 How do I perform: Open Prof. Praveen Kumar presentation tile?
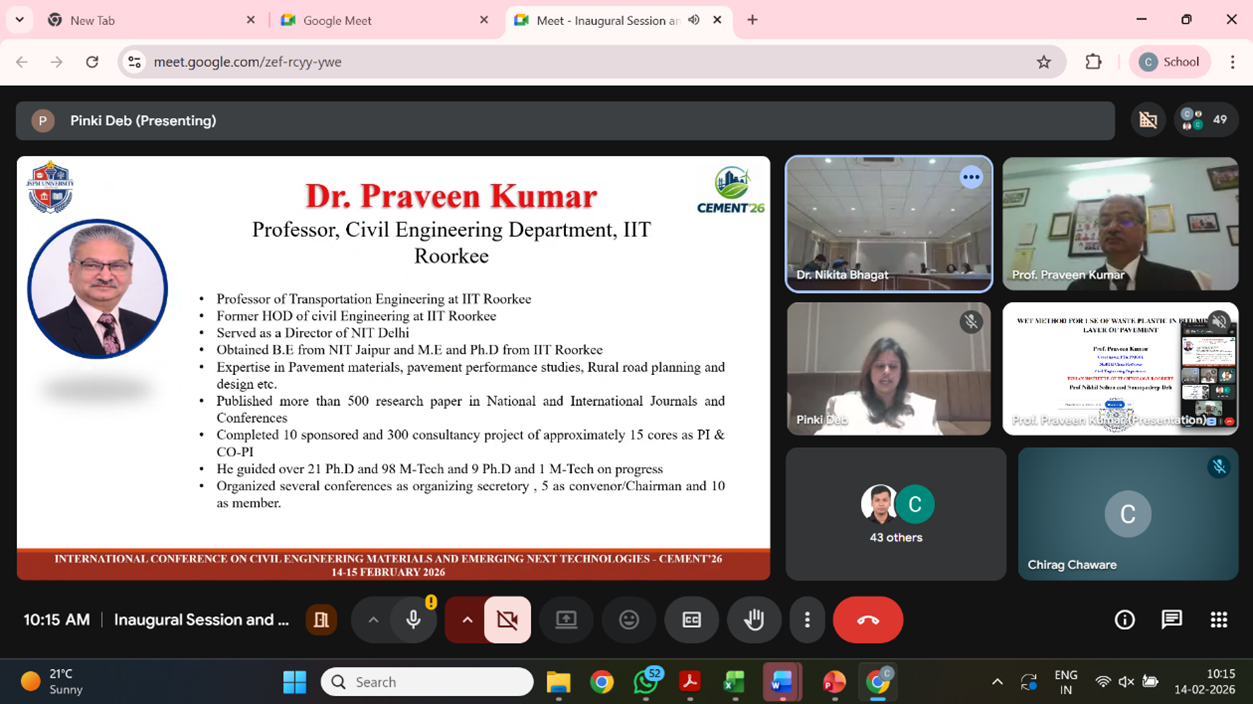[1120, 369]
